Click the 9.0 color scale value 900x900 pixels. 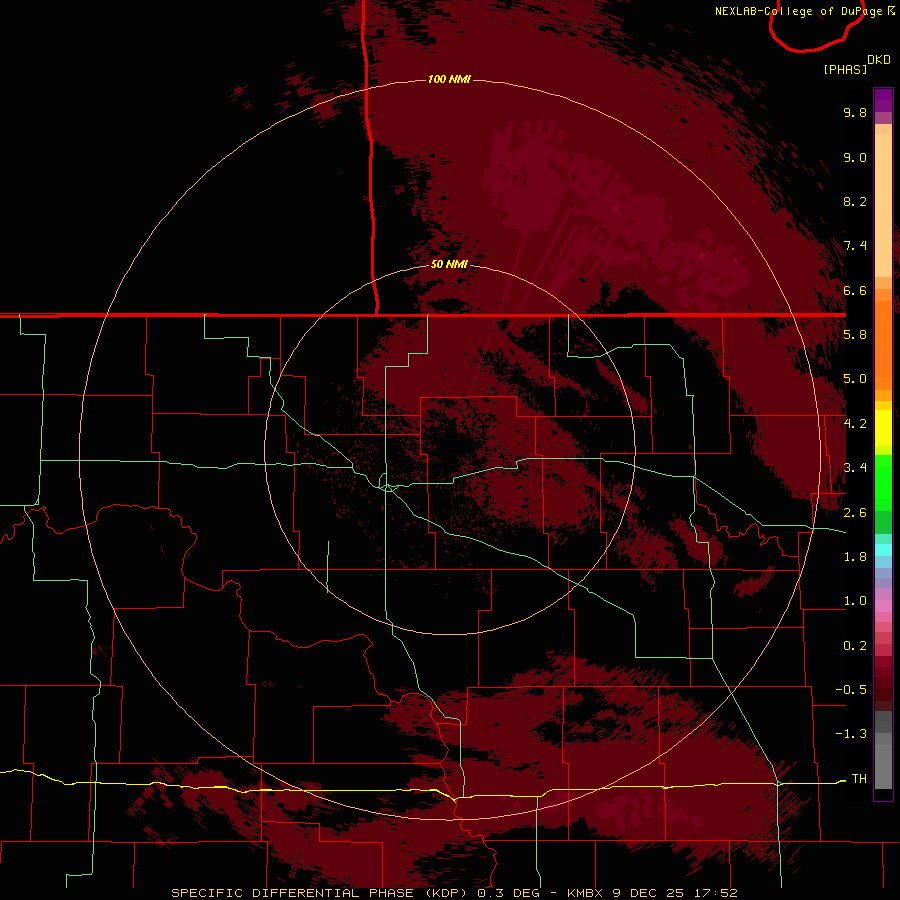coord(855,157)
